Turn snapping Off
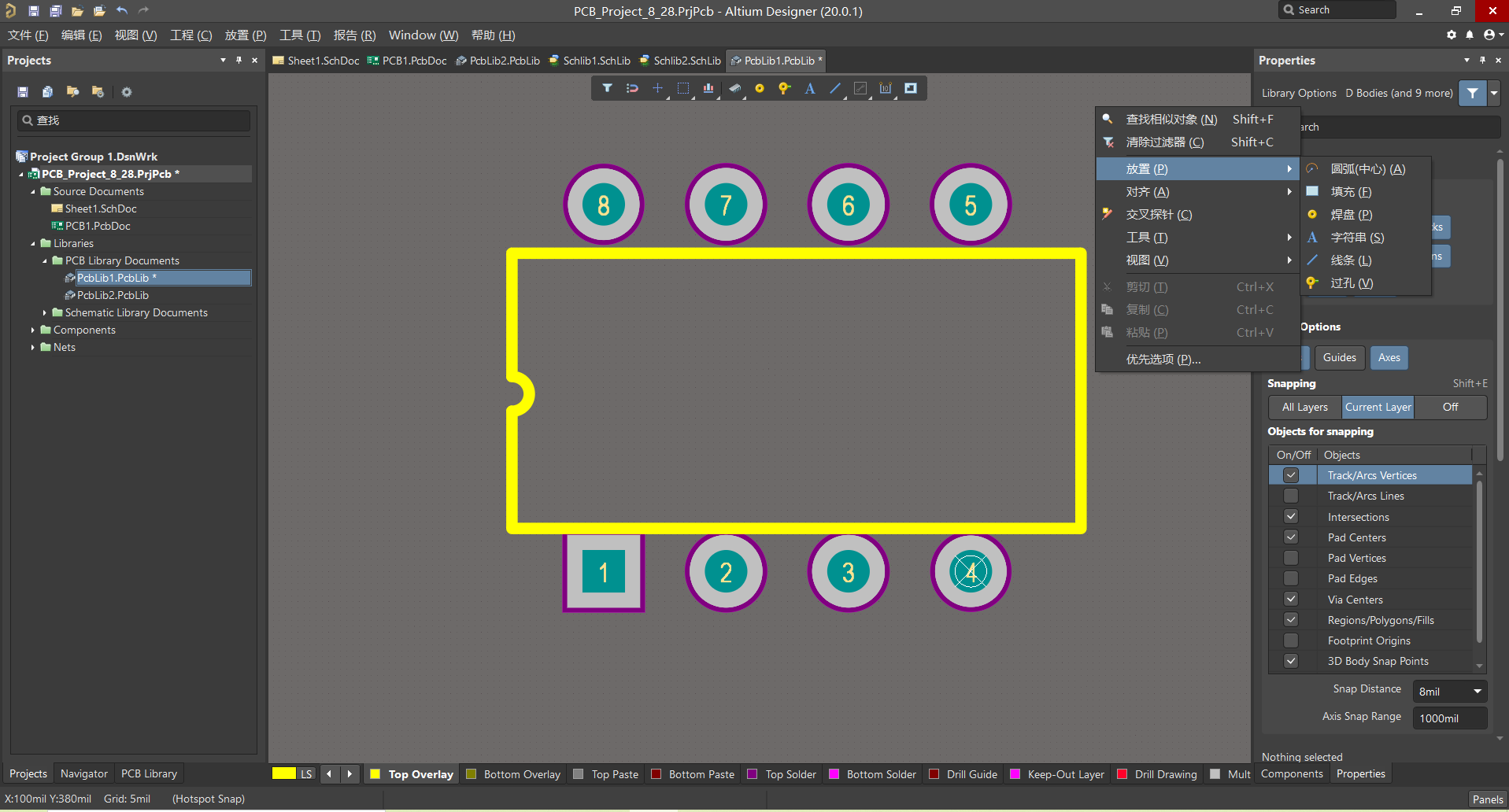This screenshot has height=812, width=1509. (1450, 407)
